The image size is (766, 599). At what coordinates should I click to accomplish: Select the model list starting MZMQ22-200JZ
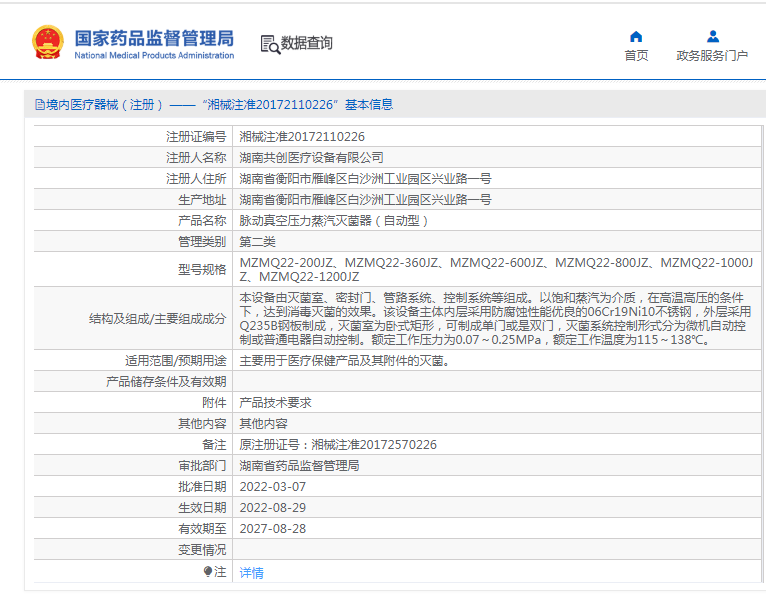496,270
